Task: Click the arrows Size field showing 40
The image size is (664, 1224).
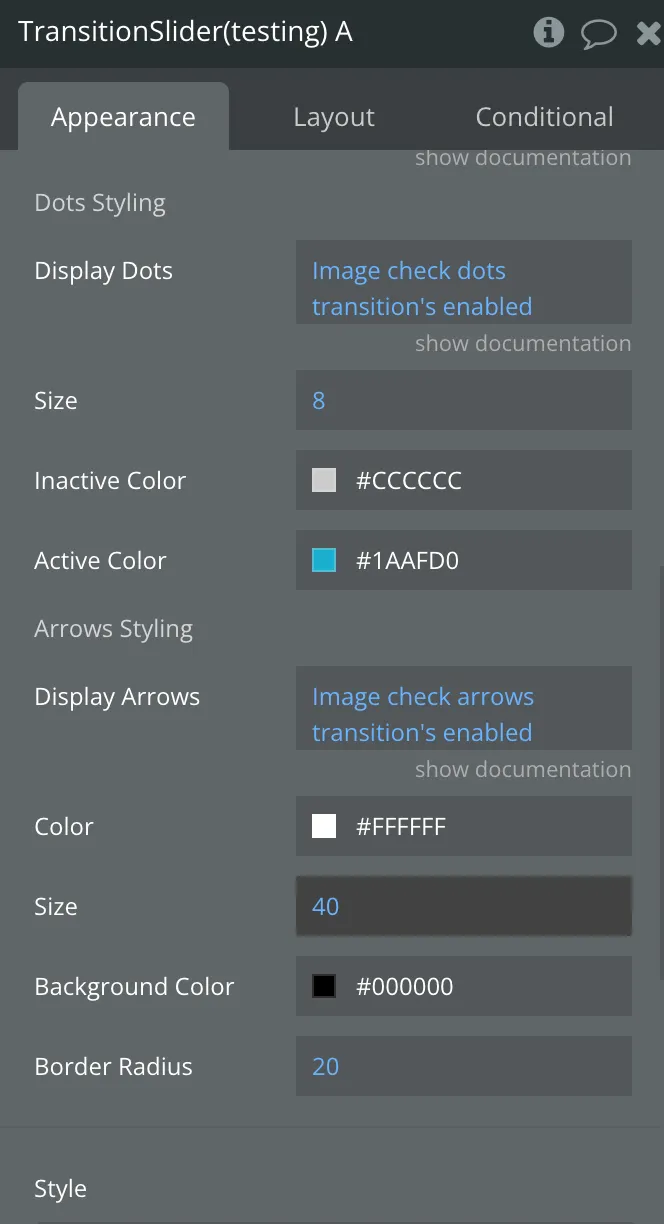Action: [463, 906]
